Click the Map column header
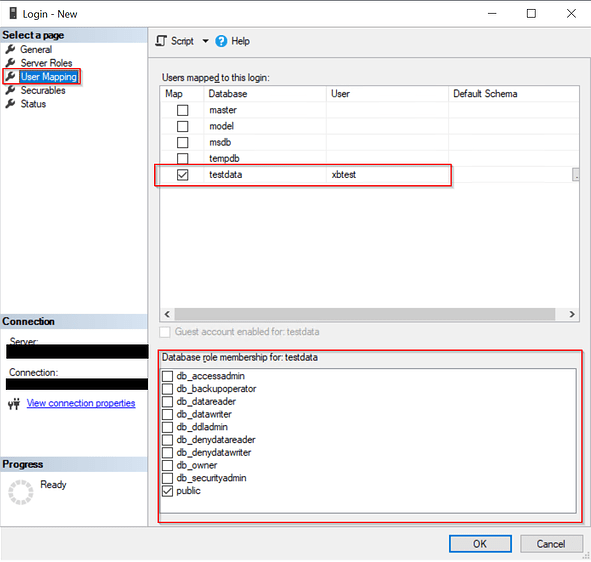 pos(182,94)
